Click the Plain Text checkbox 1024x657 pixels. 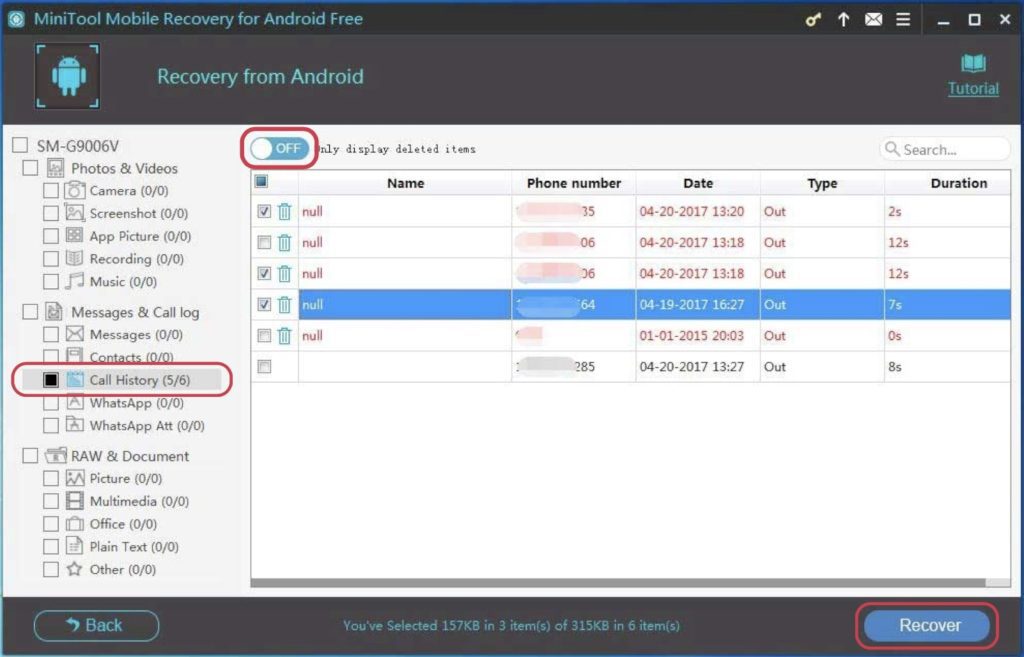(50, 546)
